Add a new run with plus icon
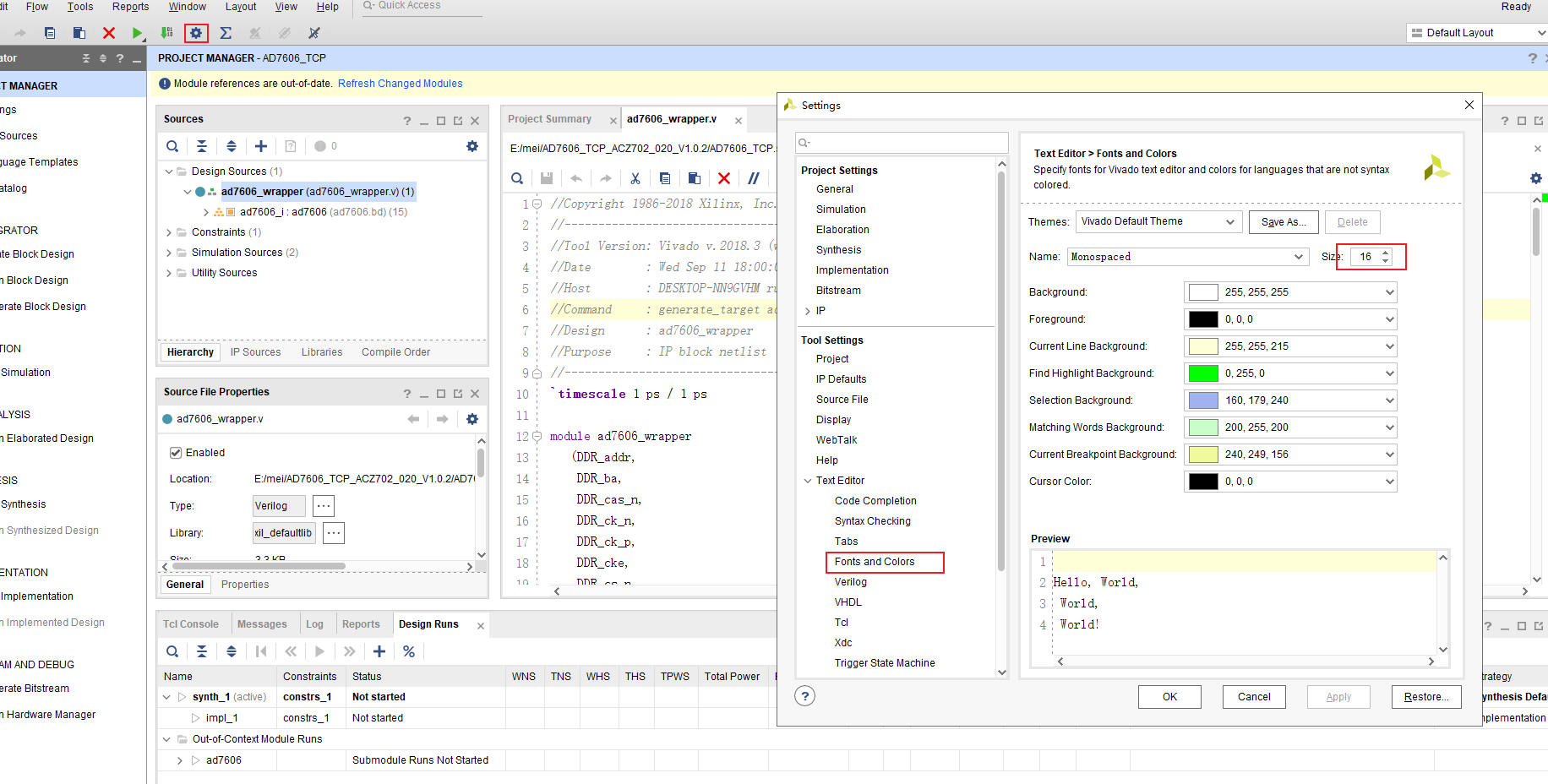Image resolution: width=1548 pixels, height=784 pixels. pyautogui.click(x=379, y=651)
